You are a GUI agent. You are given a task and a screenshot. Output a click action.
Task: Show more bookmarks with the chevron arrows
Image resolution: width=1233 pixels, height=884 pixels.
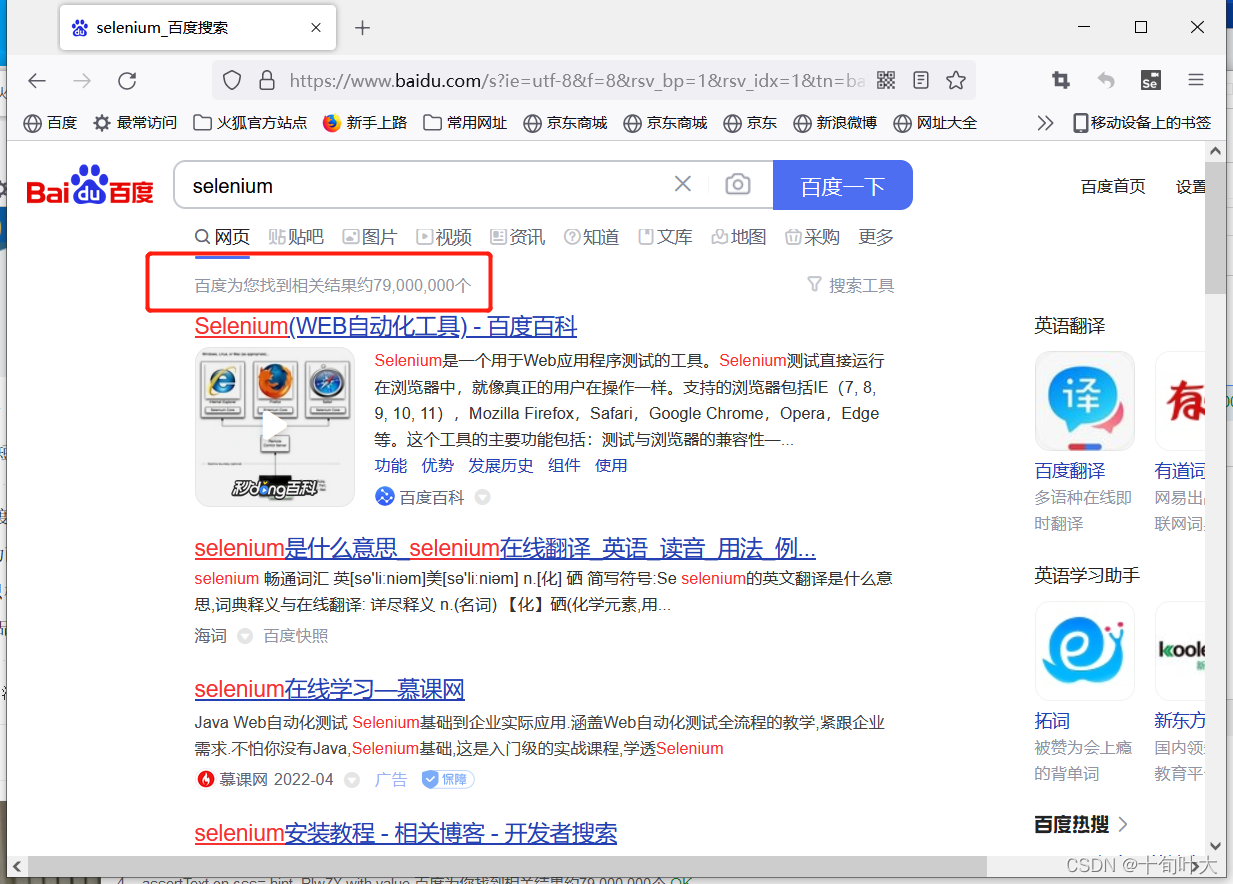(x=1045, y=122)
